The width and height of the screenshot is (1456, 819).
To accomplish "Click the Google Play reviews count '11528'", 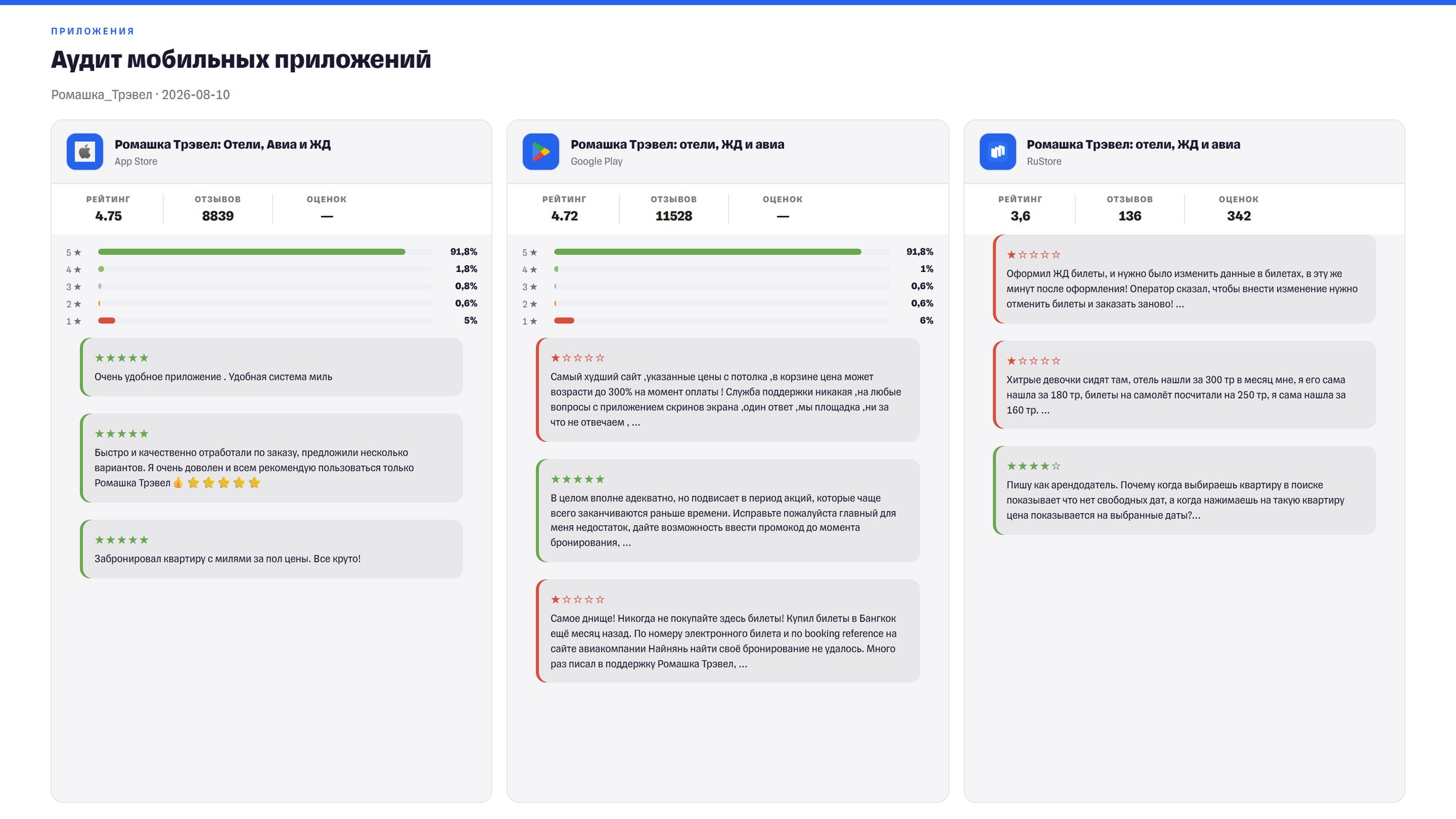I will click(674, 216).
